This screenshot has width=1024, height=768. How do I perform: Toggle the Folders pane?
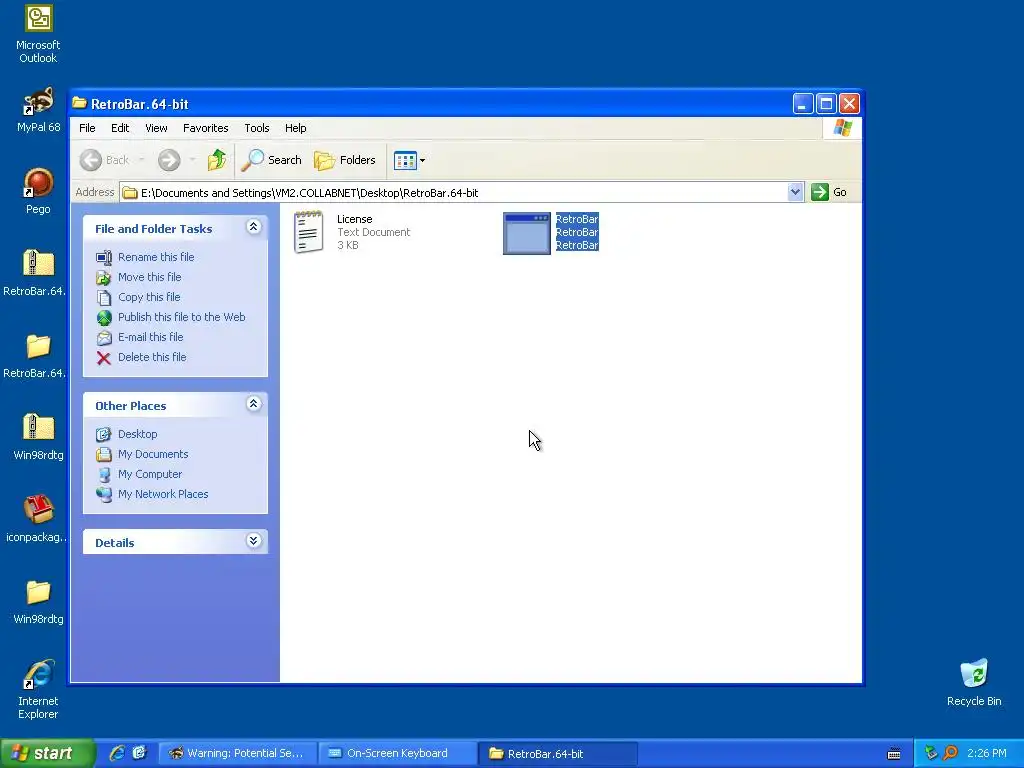(x=345, y=160)
